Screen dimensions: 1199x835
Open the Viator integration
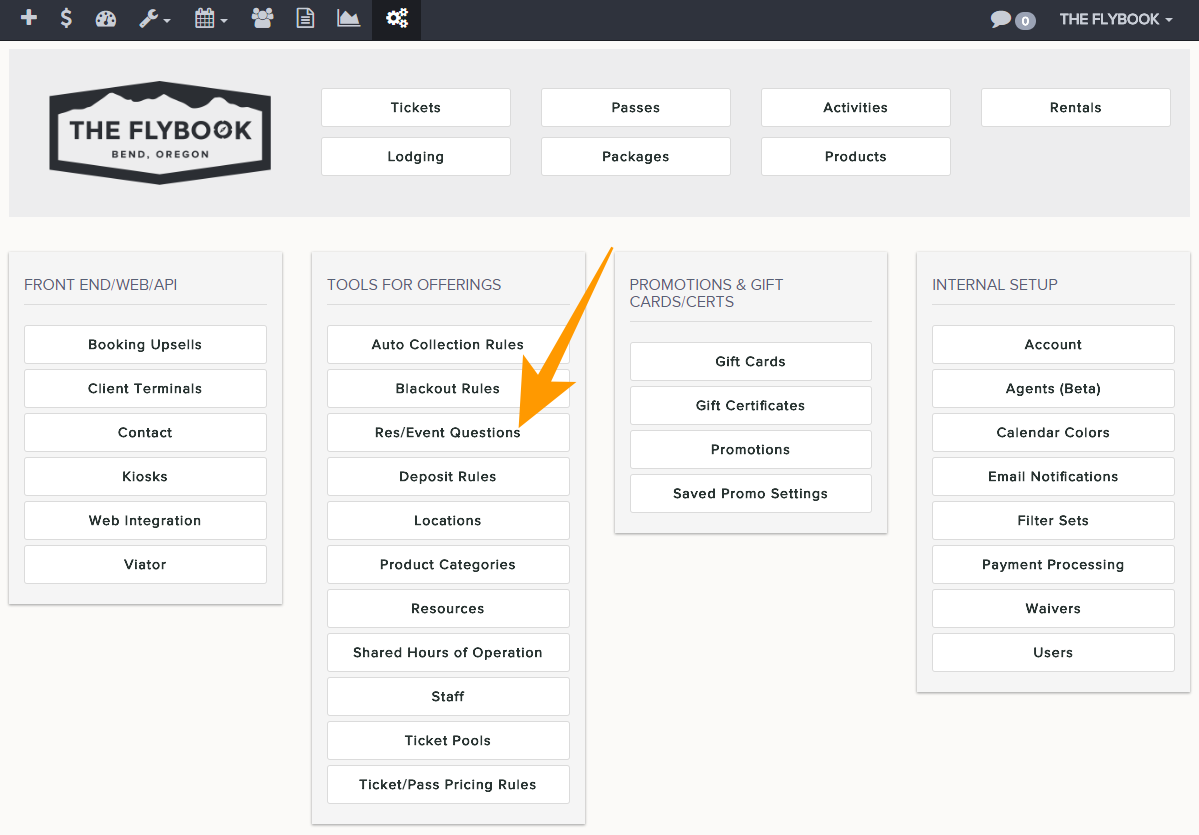click(145, 564)
